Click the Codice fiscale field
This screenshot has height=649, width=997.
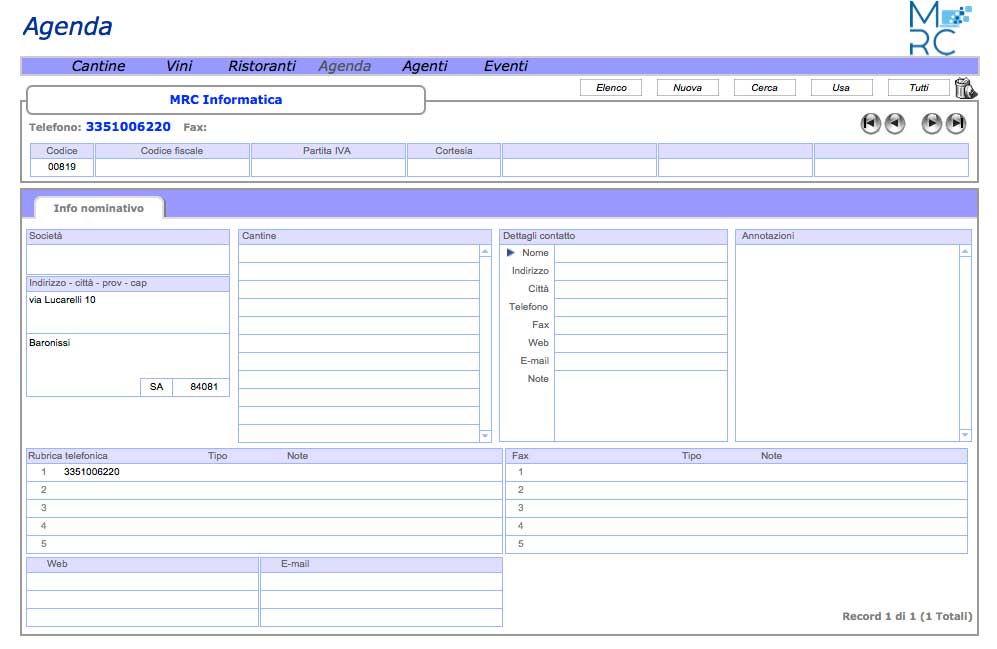pyautogui.click(x=172, y=167)
